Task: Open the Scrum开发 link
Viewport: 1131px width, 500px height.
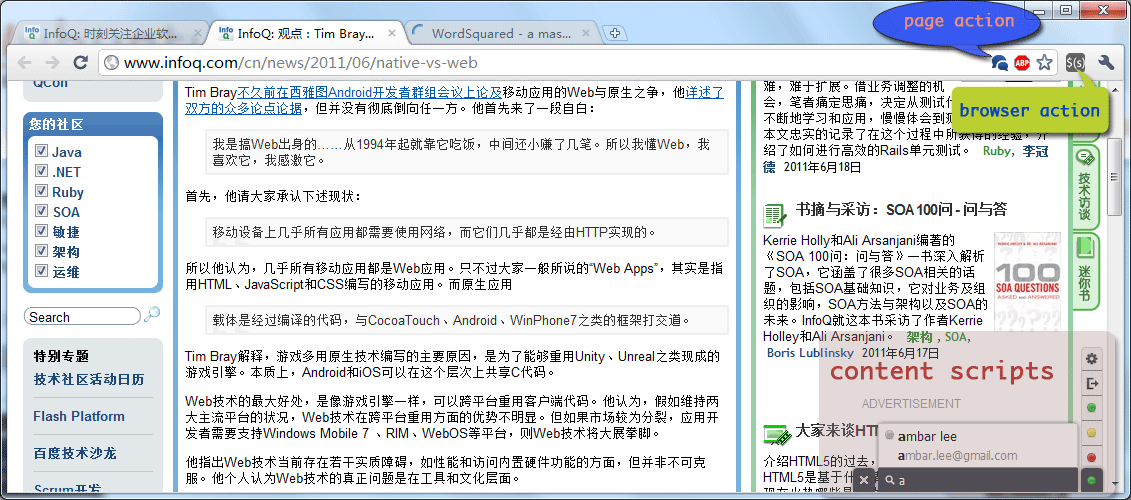Action: [67, 491]
